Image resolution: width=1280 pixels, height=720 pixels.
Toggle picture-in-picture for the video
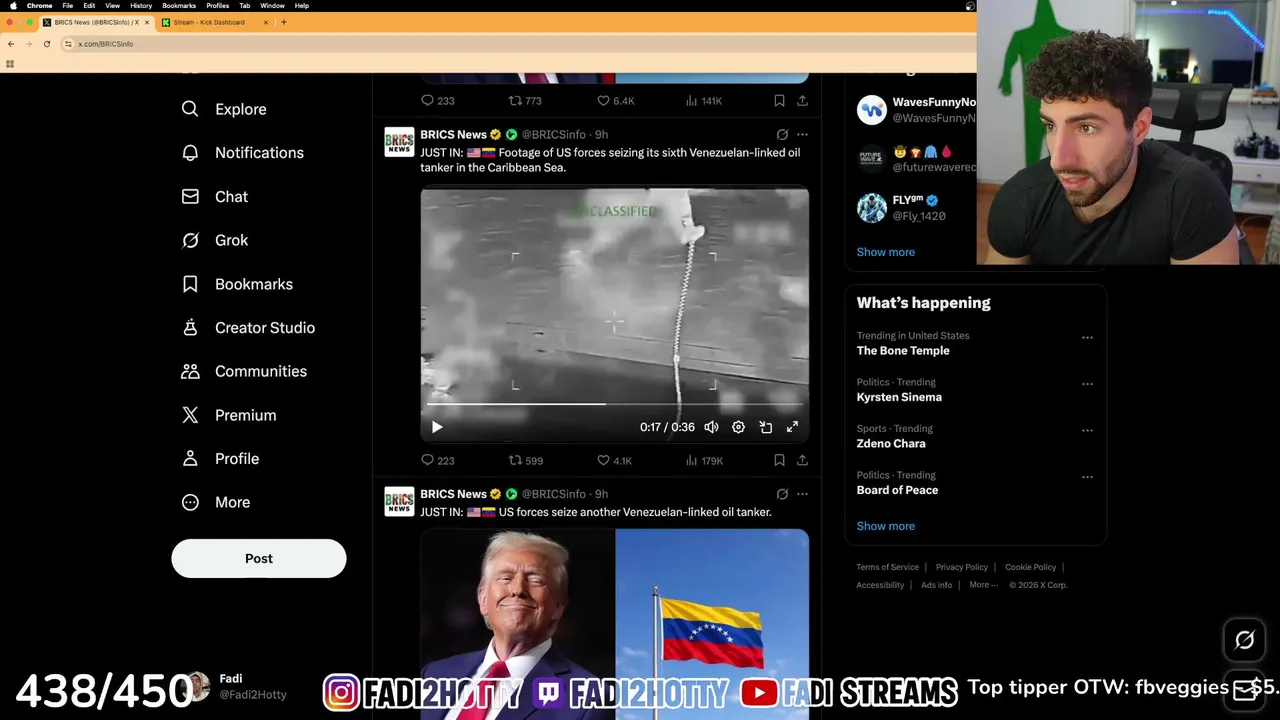click(x=765, y=427)
